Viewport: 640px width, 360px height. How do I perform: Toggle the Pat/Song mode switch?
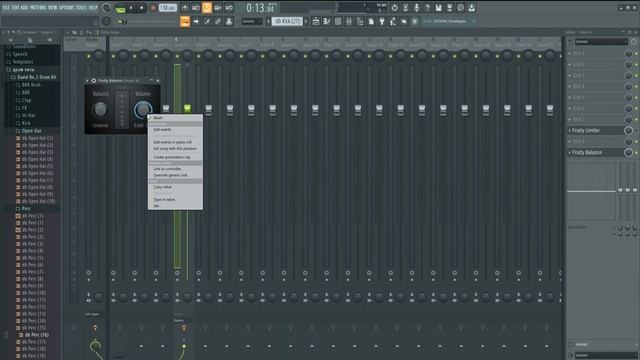pyautogui.click(x=120, y=8)
